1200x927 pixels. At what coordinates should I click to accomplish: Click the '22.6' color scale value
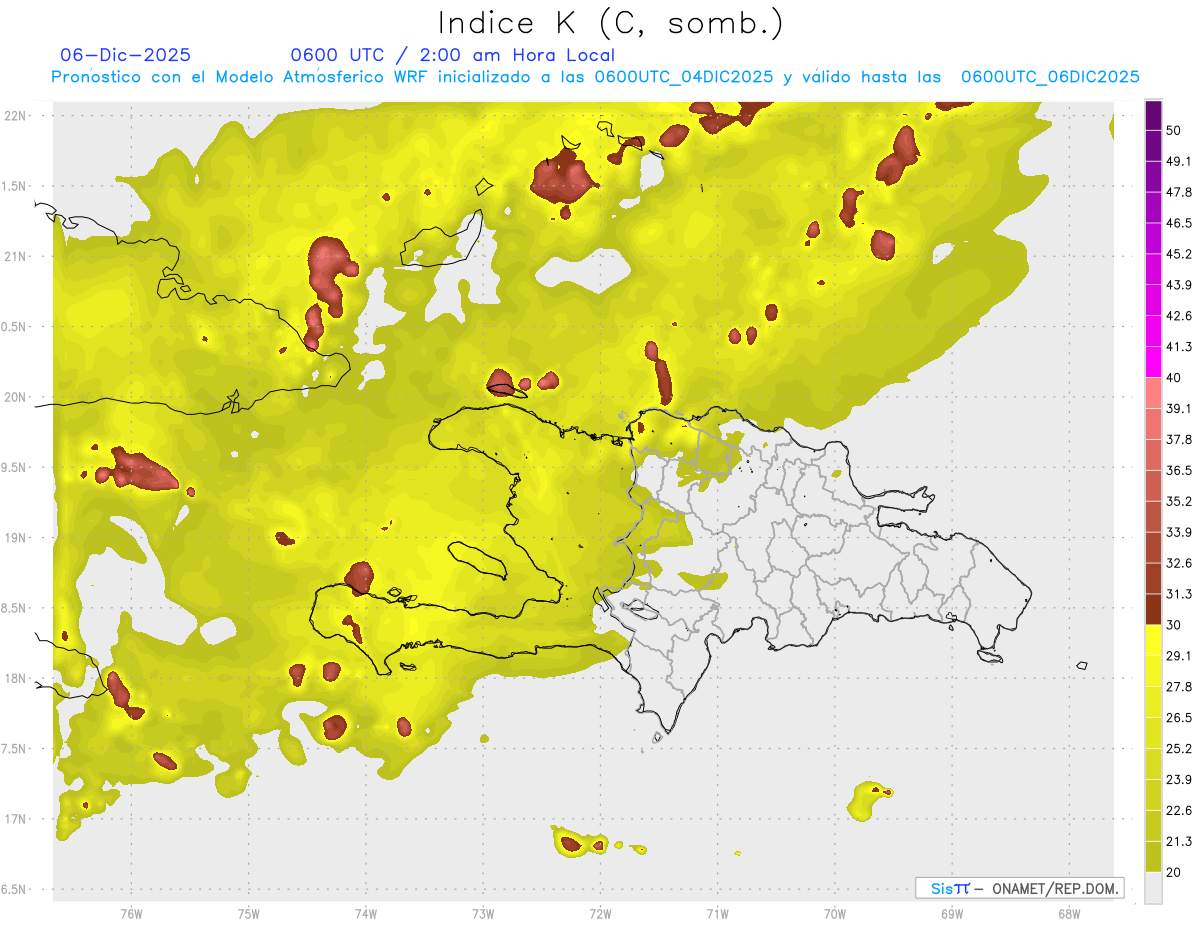1179,810
